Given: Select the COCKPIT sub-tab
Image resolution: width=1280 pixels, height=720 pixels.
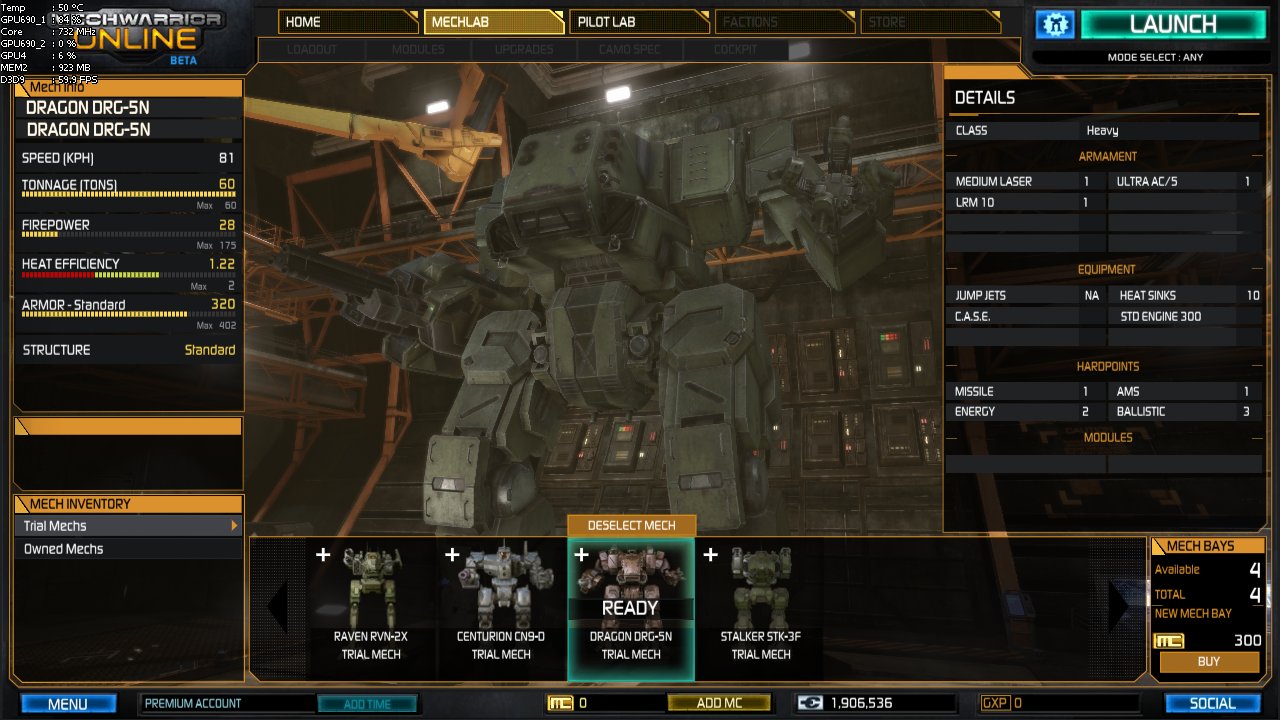Looking at the screenshot, I should [735, 49].
